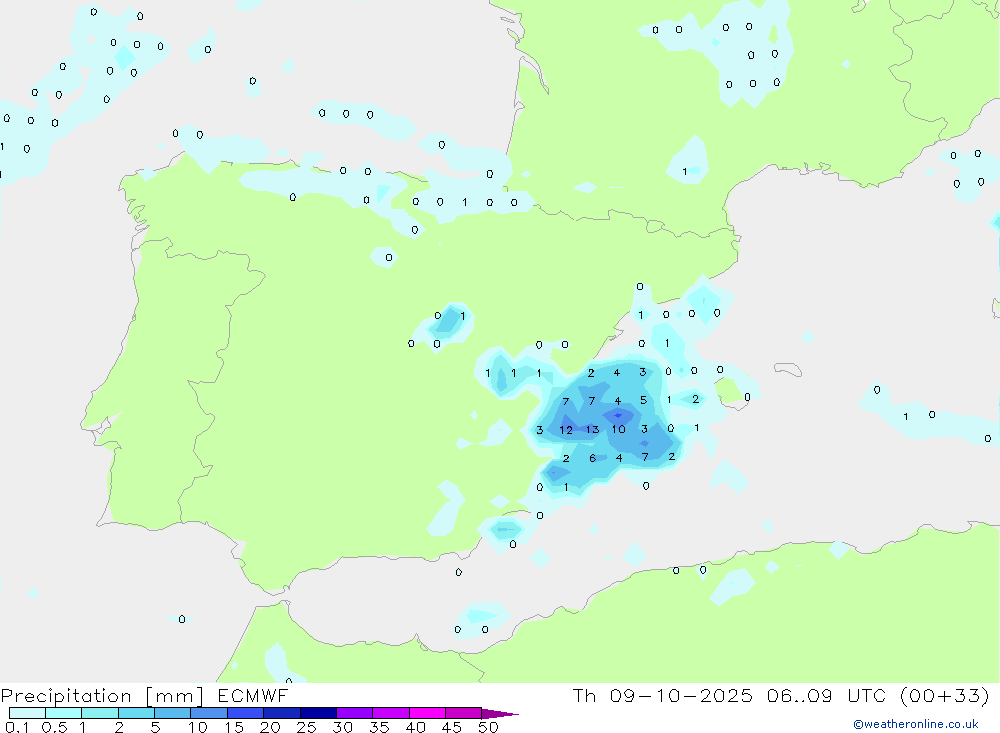The height and width of the screenshot is (733, 1000).
Task: Select the 20–25 mm dark navy legend swatch
Action: pos(282,713)
